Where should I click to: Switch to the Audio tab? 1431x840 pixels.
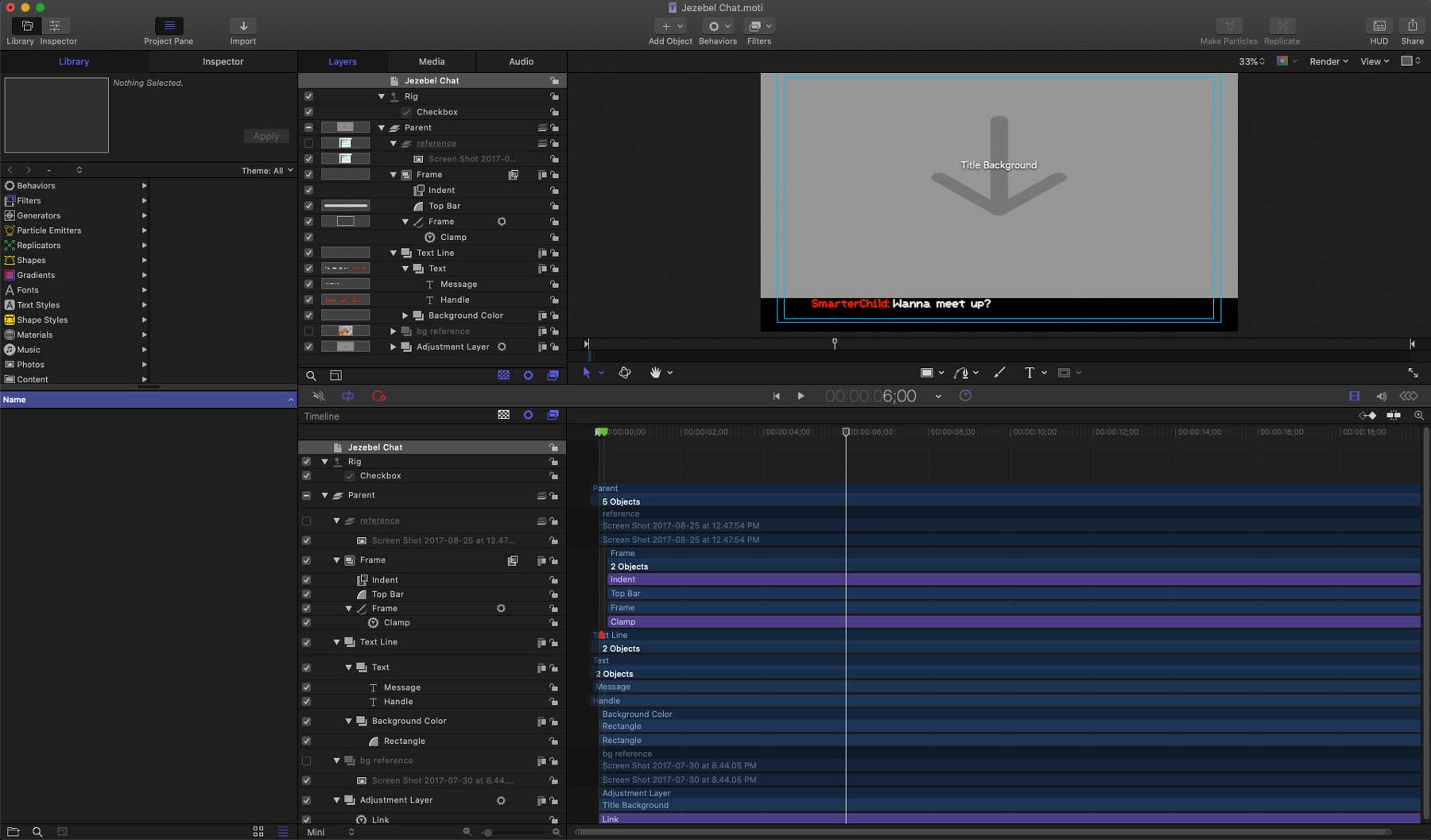522,62
